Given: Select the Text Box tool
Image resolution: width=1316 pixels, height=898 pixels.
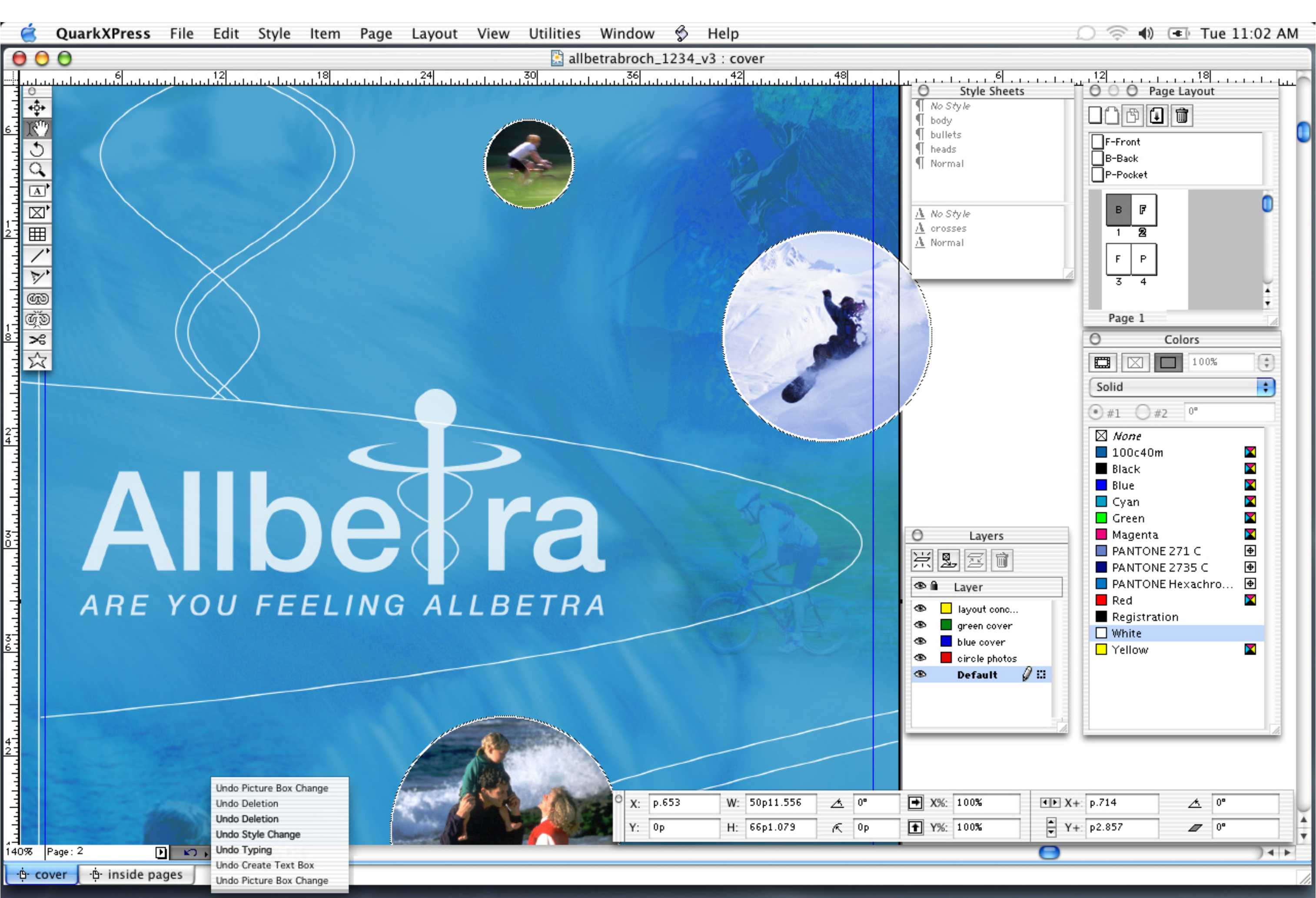Looking at the screenshot, I should click(37, 191).
